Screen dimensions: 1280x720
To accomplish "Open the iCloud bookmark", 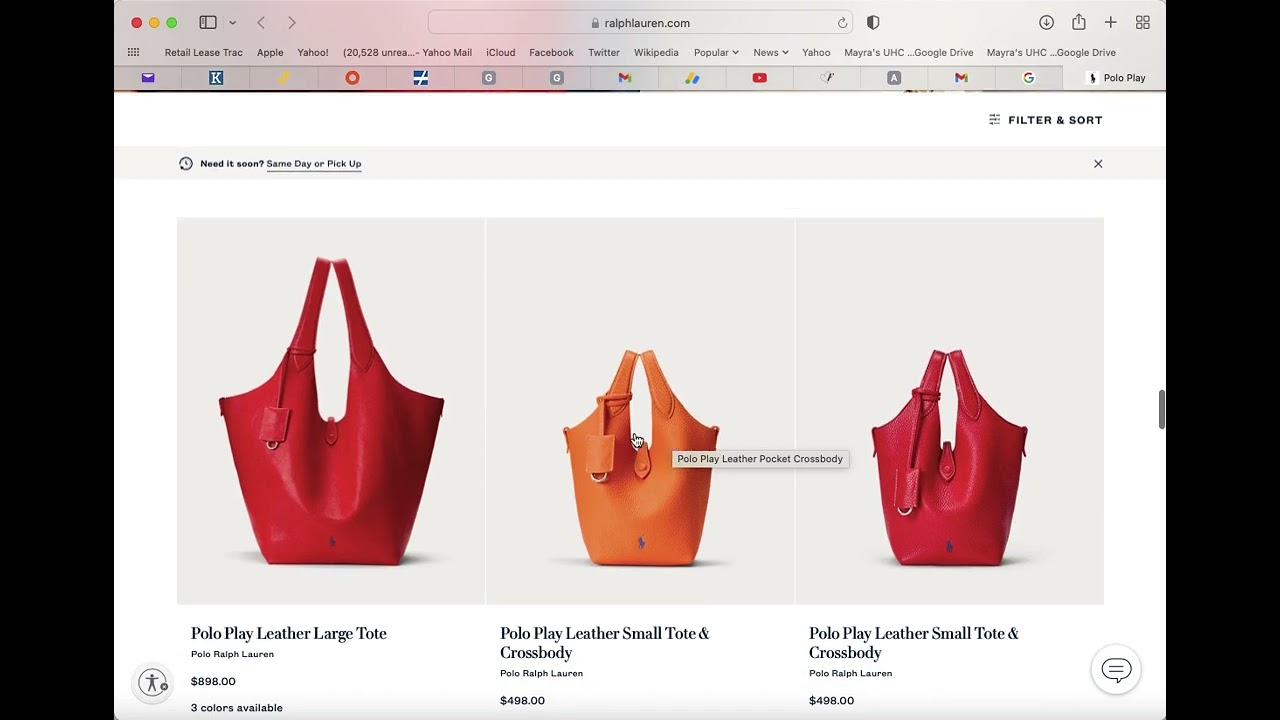I will point(501,52).
